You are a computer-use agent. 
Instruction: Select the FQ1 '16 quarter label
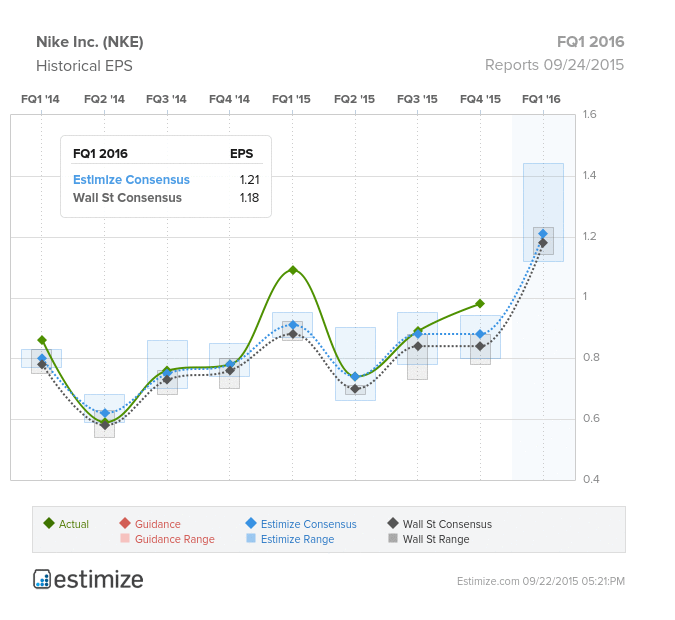coord(542,99)
